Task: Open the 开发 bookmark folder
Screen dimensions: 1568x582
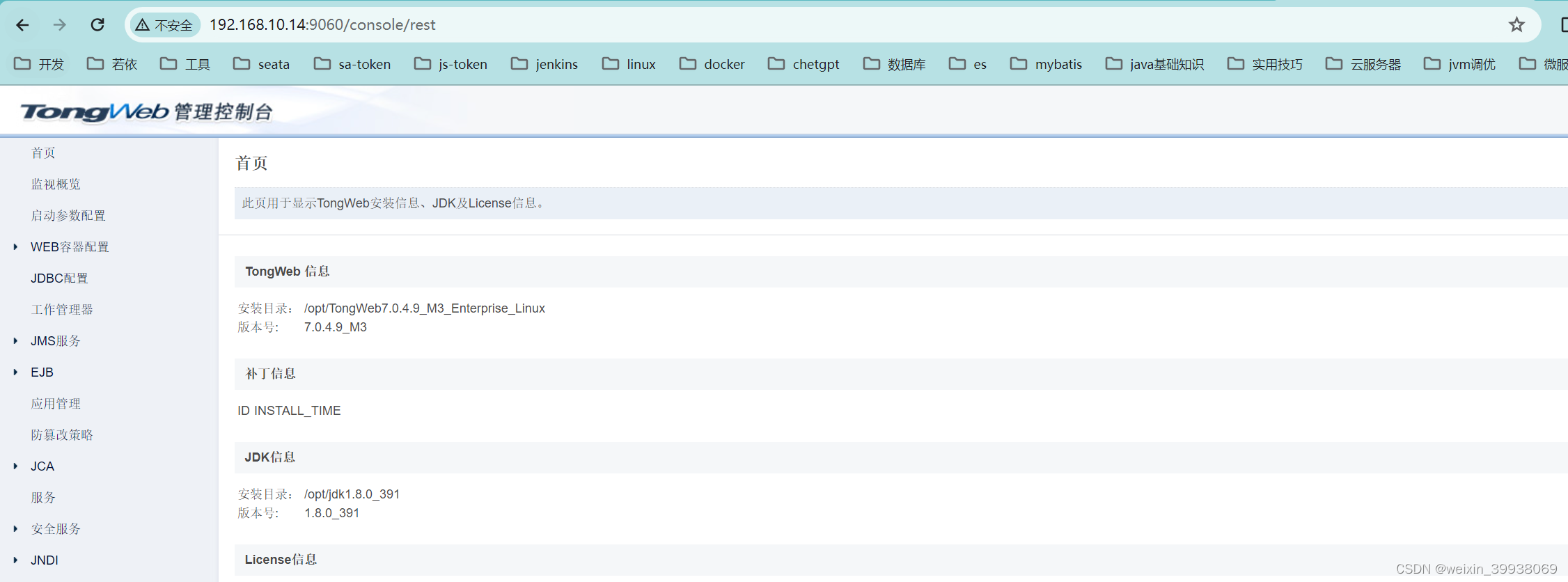Action: [39, 64]
